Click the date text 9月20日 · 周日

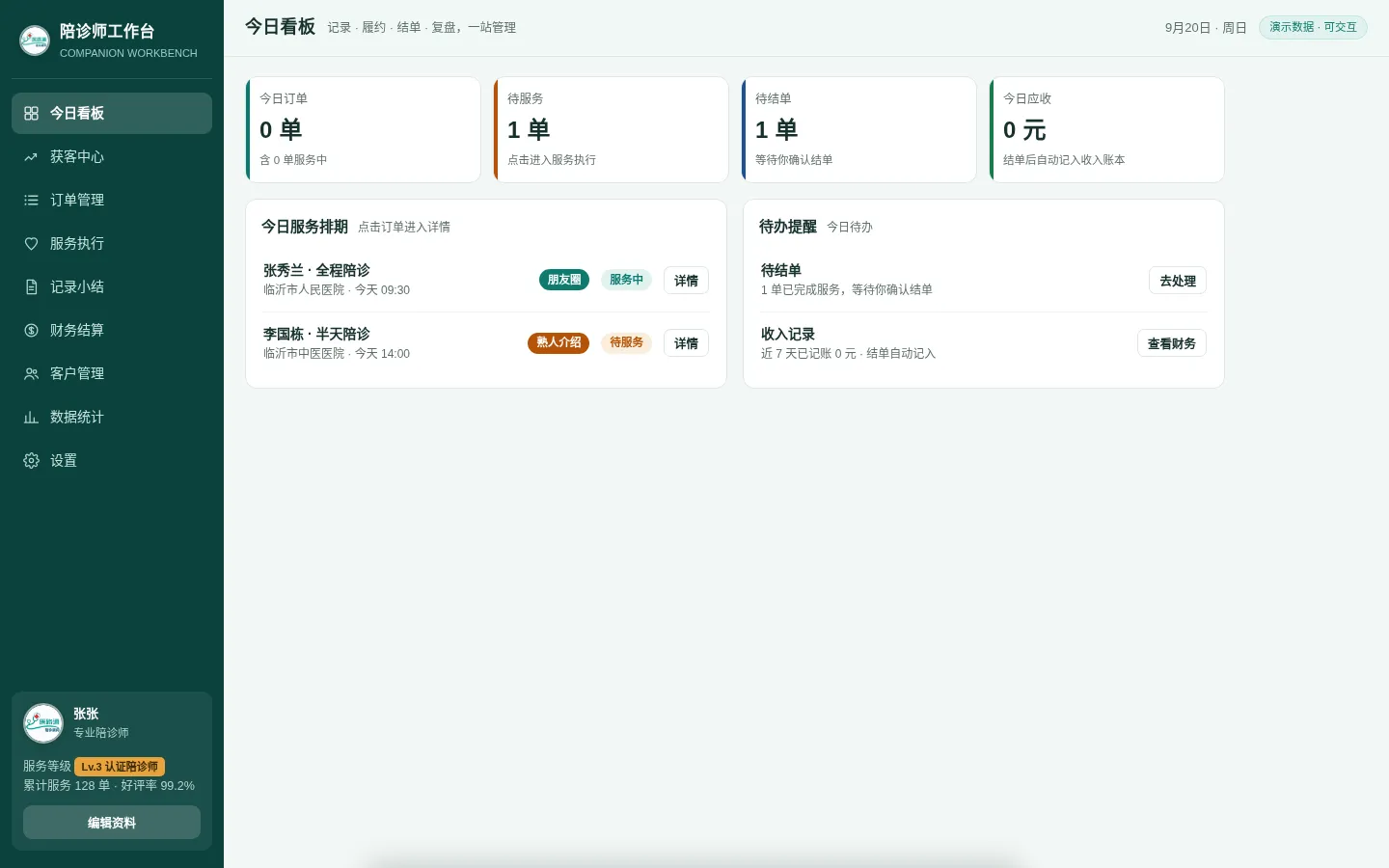1206,28
